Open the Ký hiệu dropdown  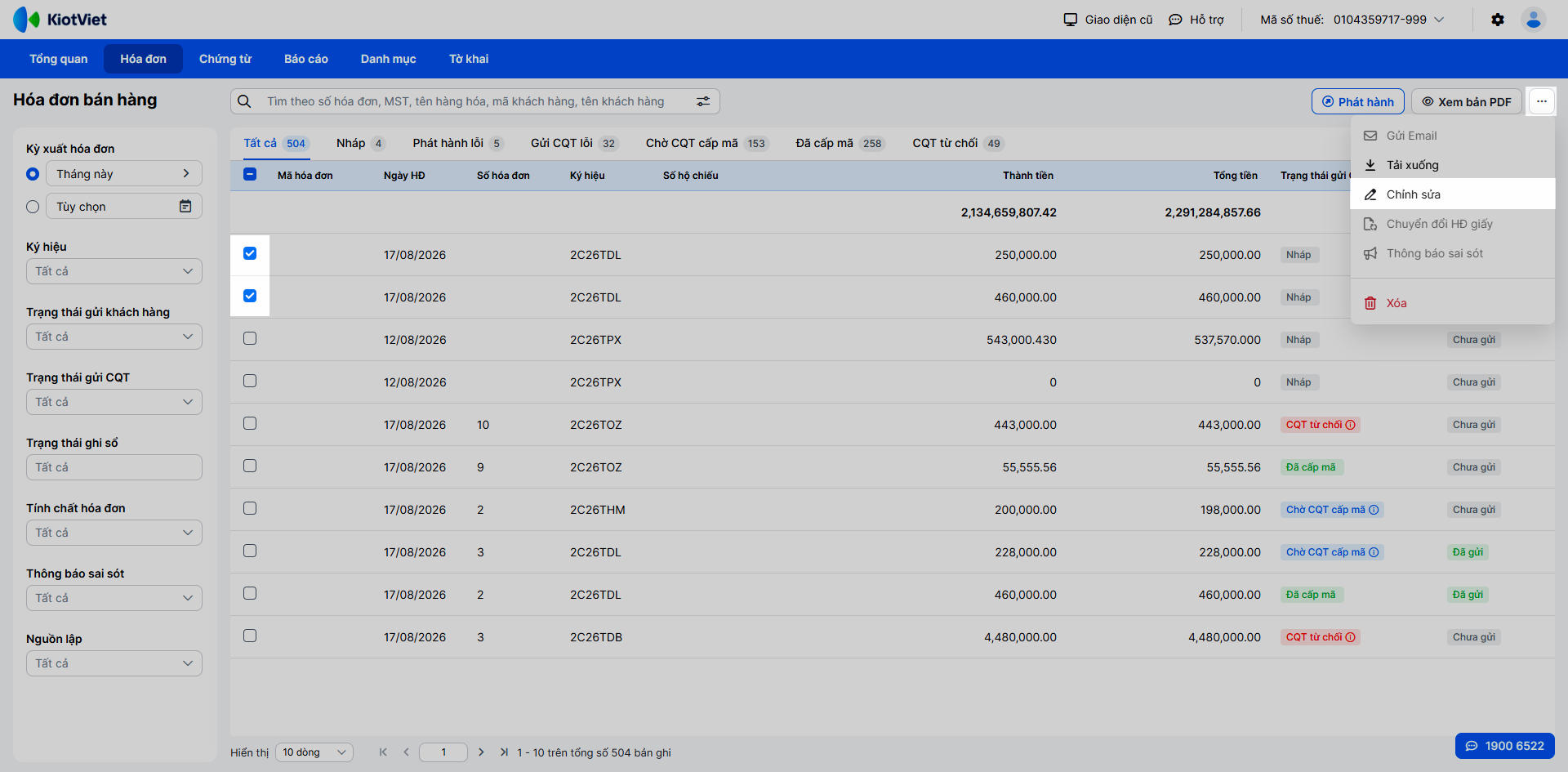tap(114, 271)
